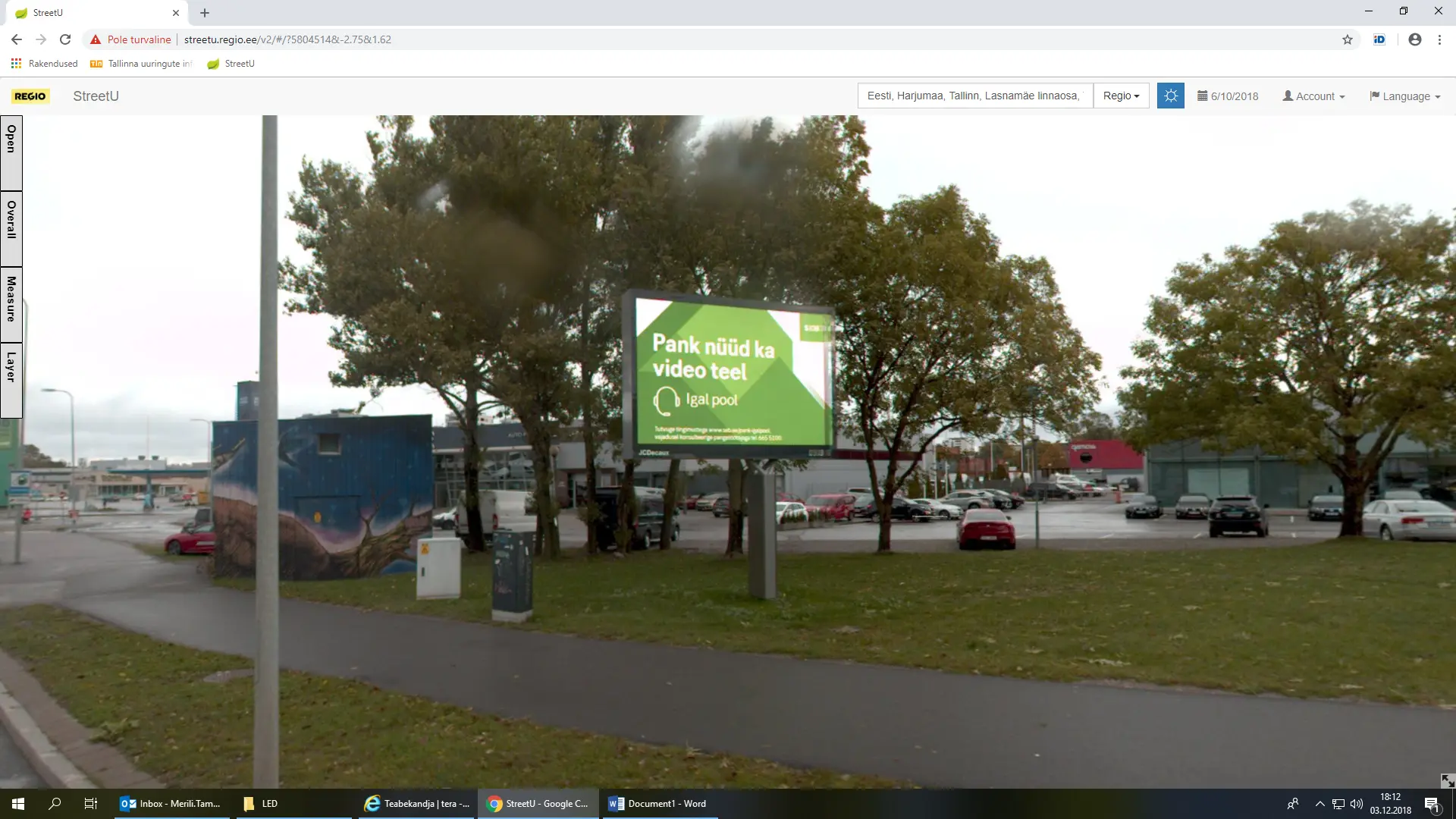
Task: Open the Account dropdown menu
Action: pyautogui.click(x=1313, y=96)
